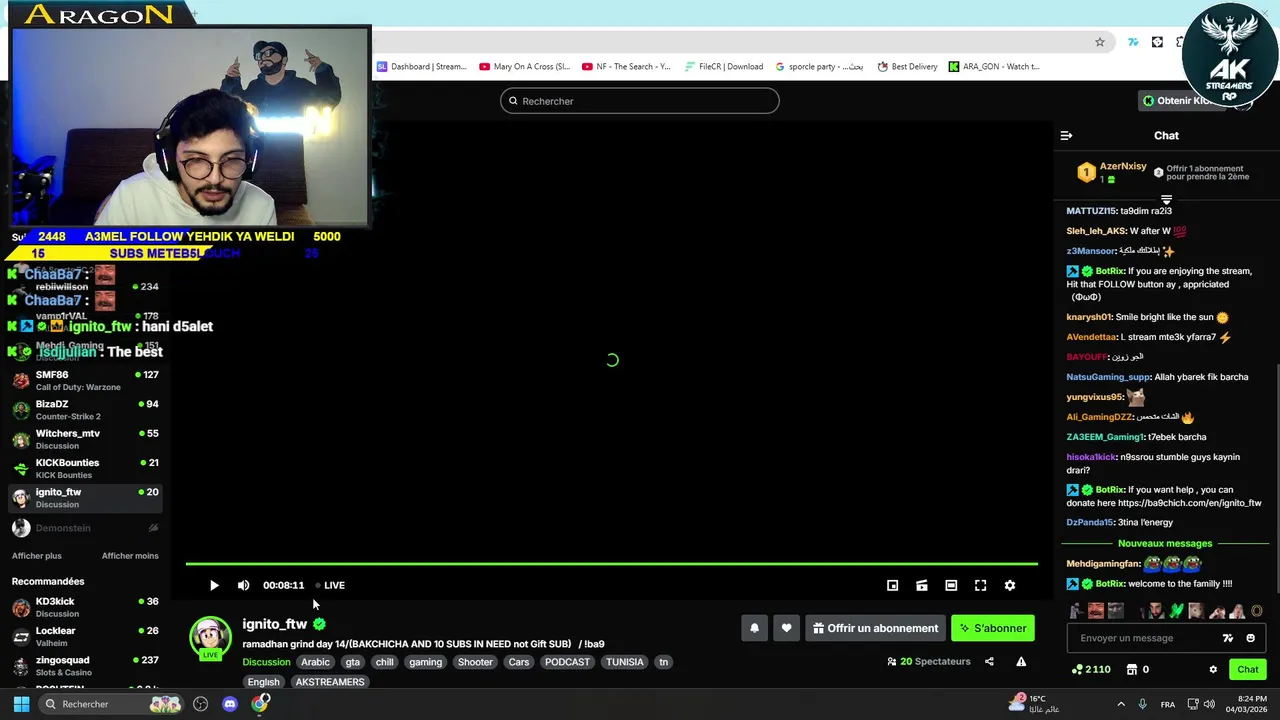Jump to Nouveaux messages in chat

(1165, 543)
